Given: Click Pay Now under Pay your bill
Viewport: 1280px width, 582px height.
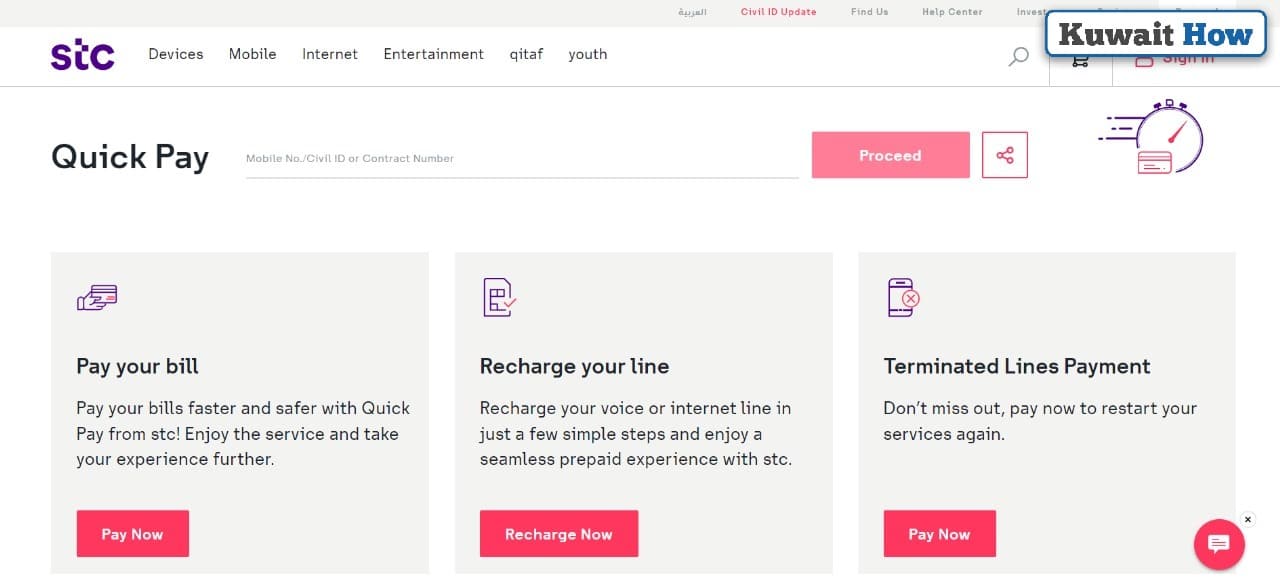Looking at the screenshot, I should click(132, 533).
